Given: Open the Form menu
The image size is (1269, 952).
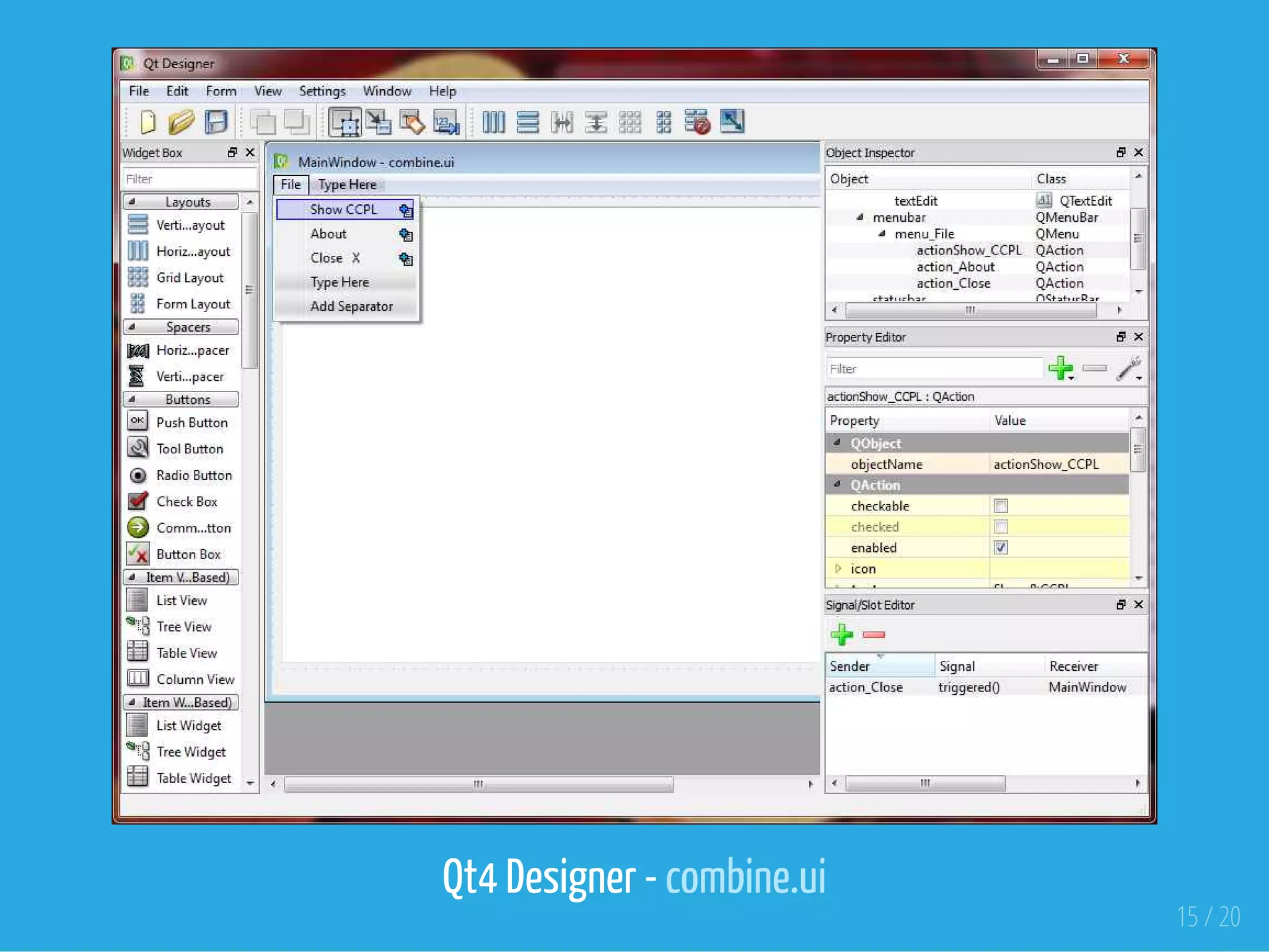Looking at the screenshot, I should coord(221,91).
